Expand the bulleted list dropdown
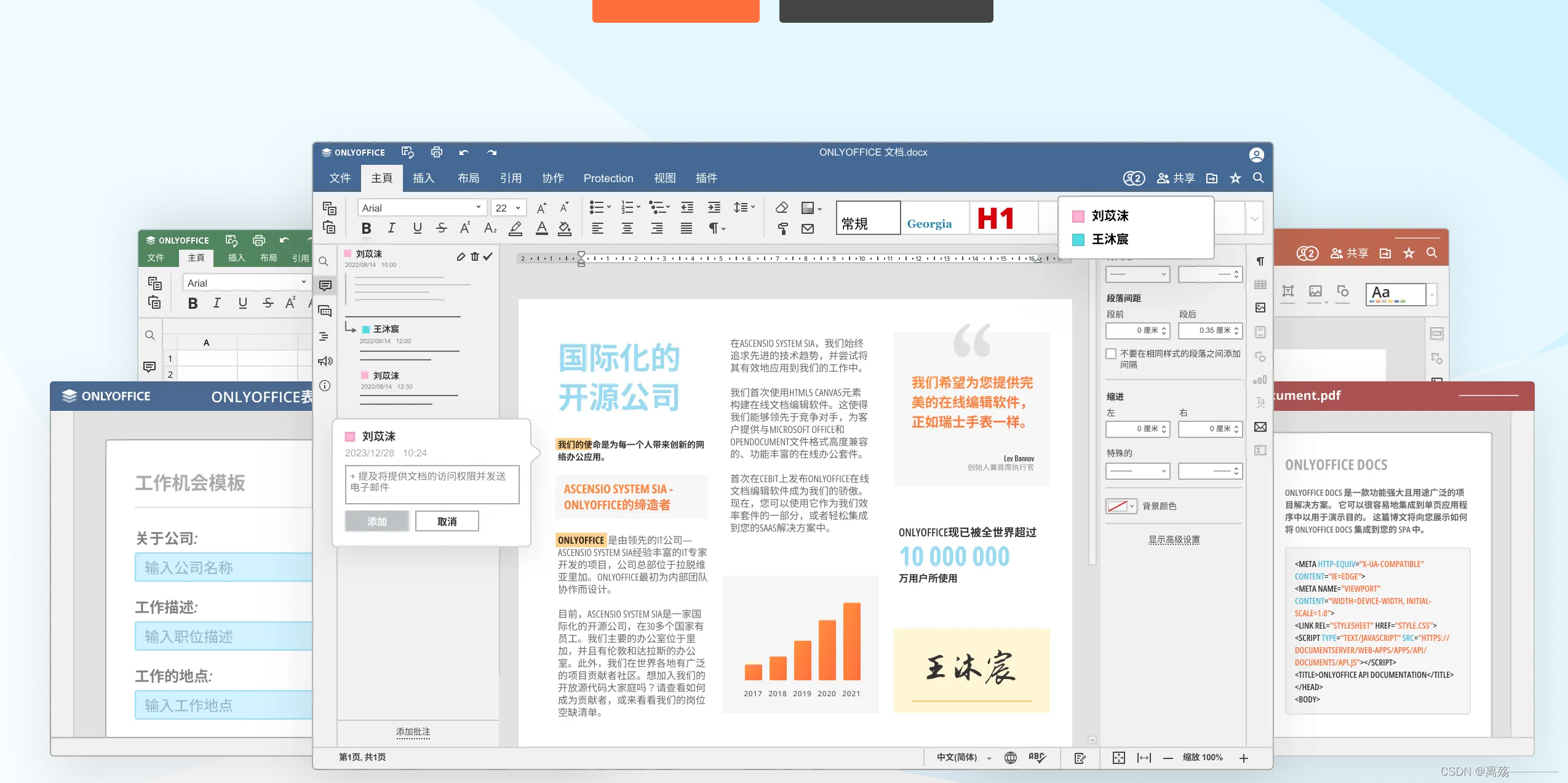 (x=608, y=207)
